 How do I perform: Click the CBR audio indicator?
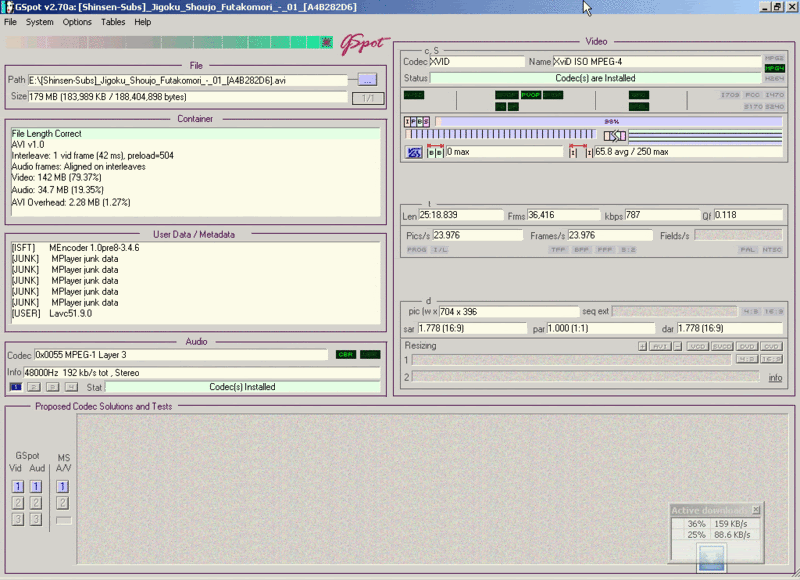[346, 355]
